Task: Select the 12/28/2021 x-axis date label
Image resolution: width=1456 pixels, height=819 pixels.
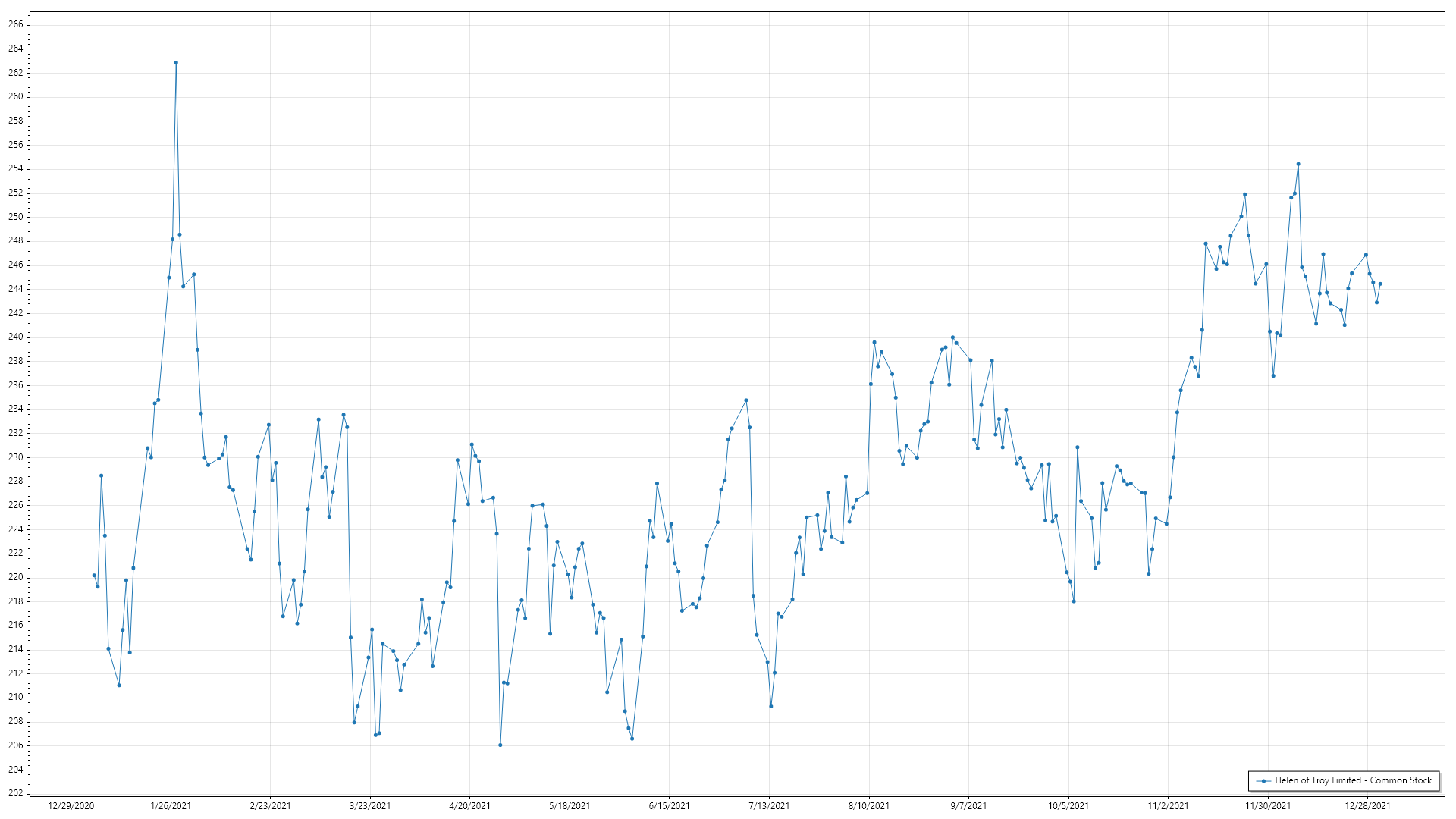Action: click(x=1367, y=806)
